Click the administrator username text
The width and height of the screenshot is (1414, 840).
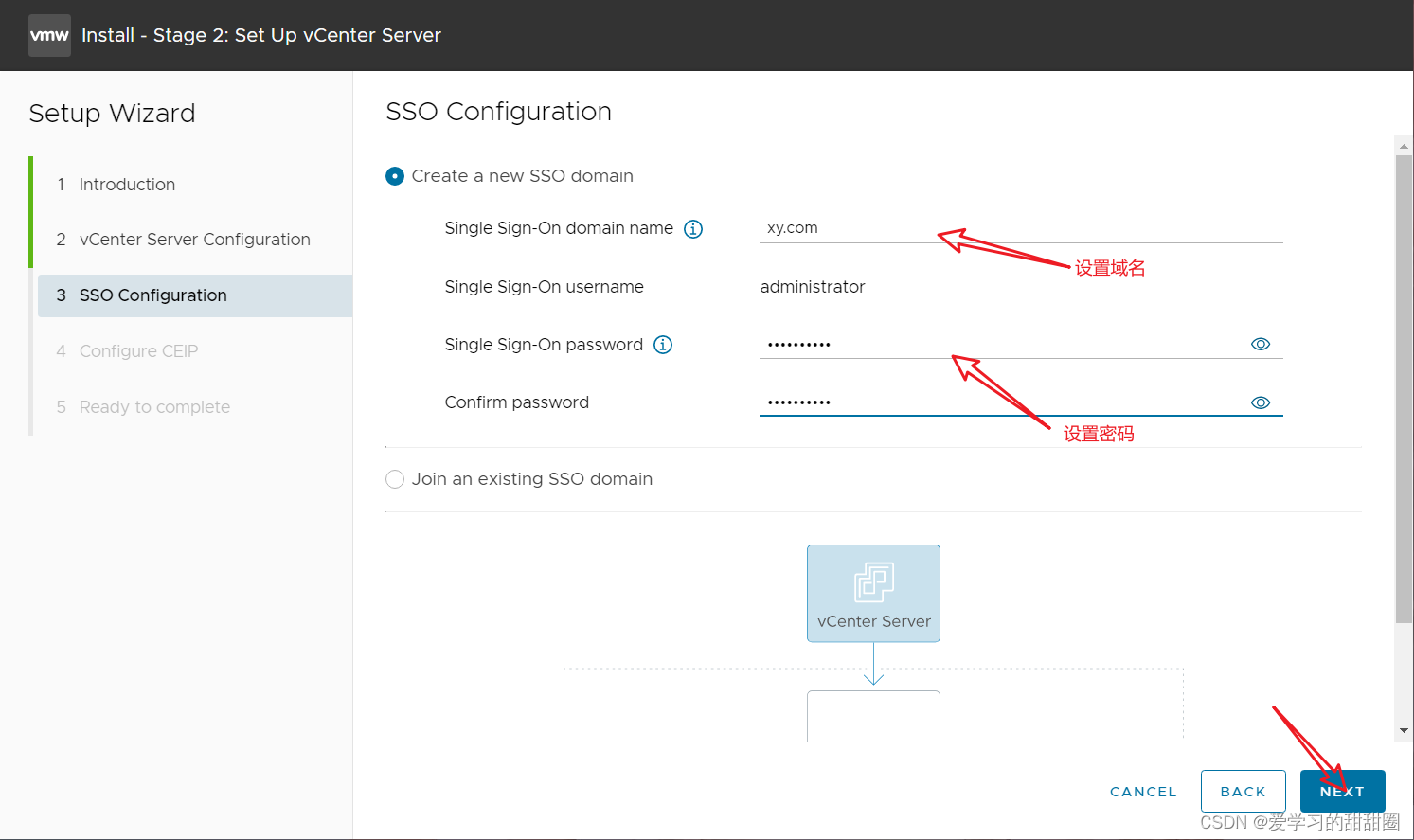(813, 287)
